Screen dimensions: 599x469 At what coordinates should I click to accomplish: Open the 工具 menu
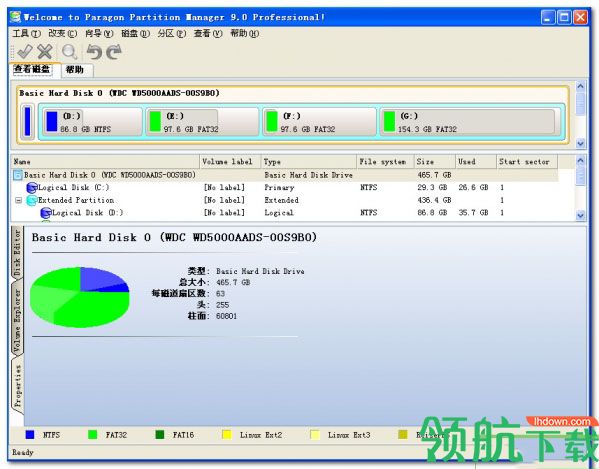point(26,34)
